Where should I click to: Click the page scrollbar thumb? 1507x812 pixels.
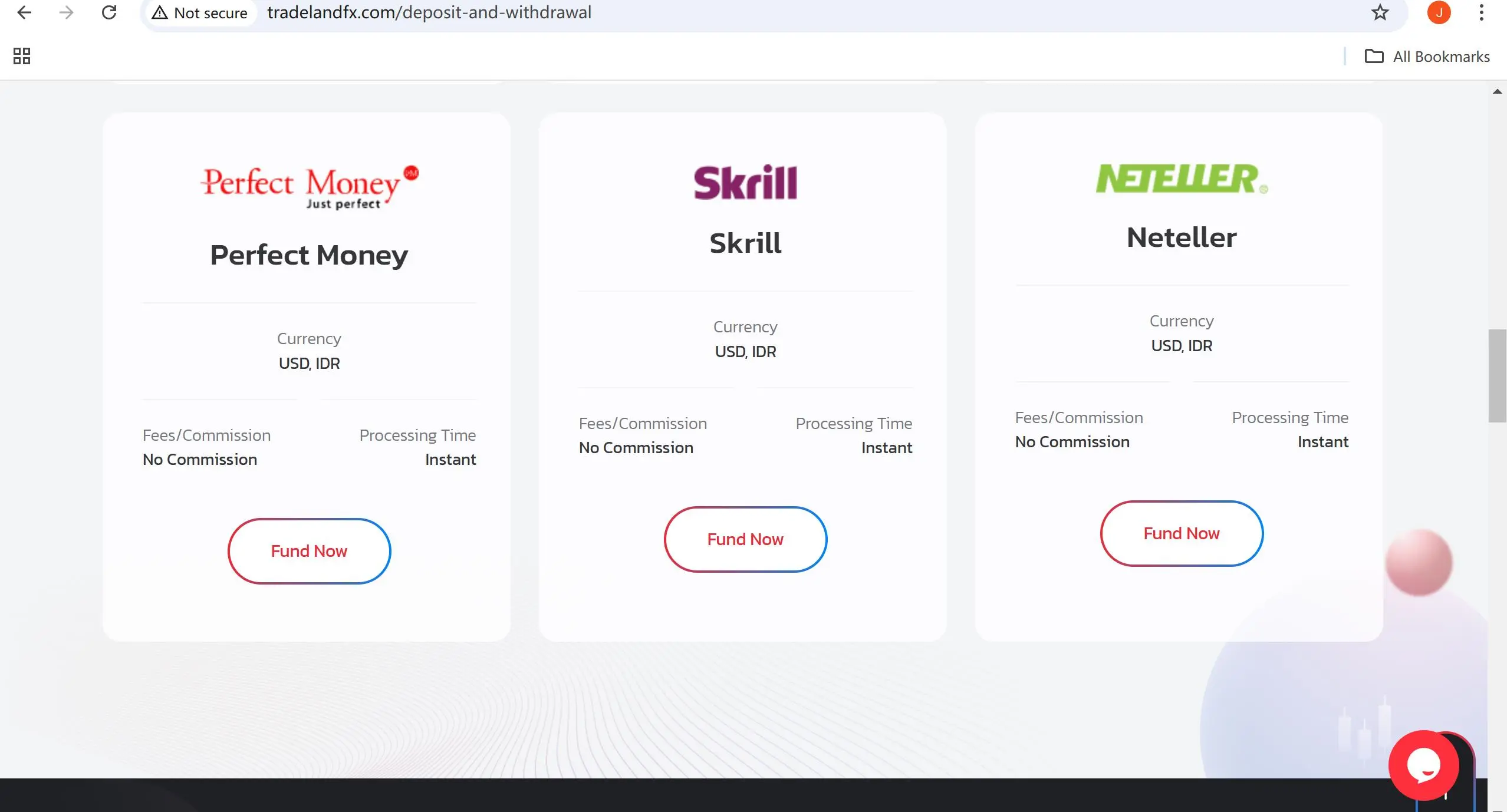1497,376
